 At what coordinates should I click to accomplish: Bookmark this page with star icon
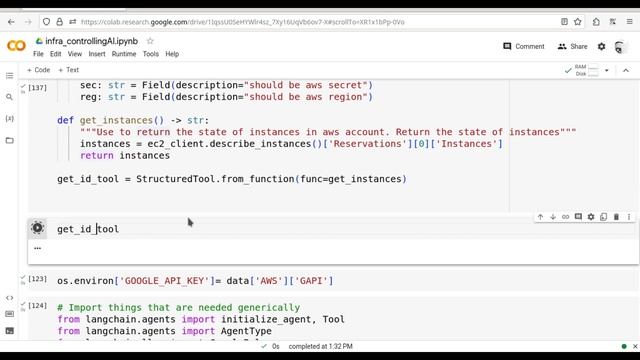(x=578, y=22)
